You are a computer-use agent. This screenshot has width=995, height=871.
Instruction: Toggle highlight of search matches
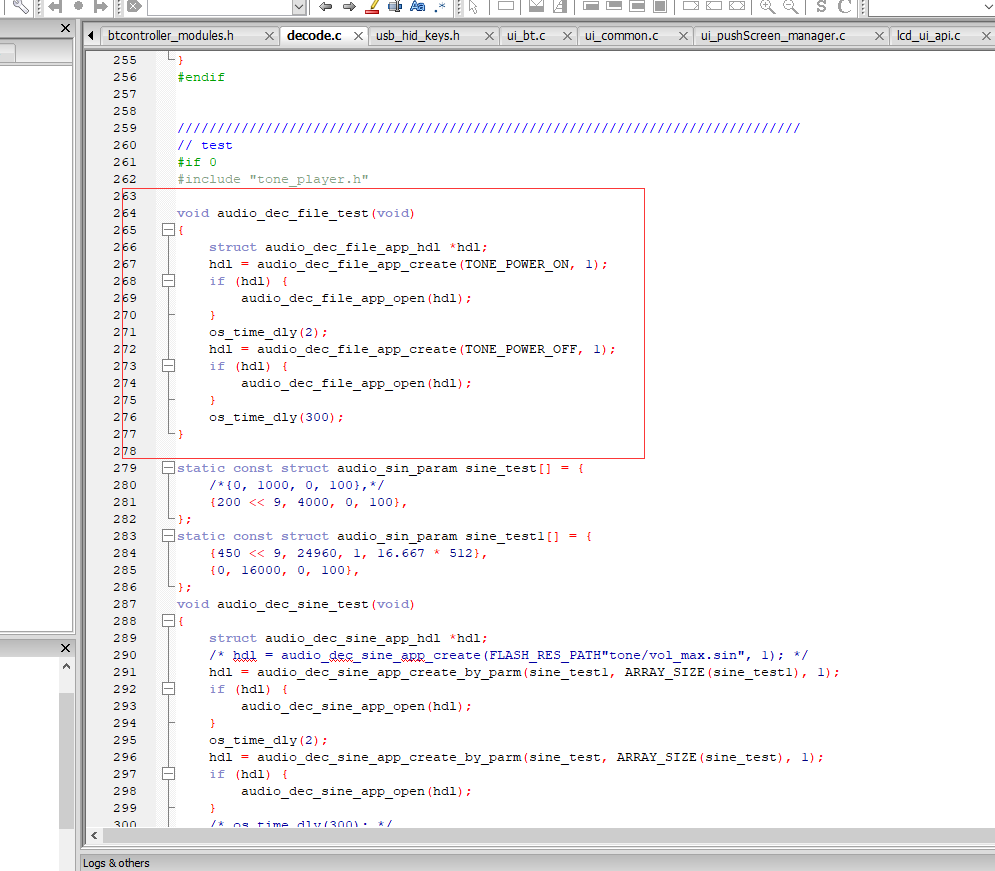[x=372, y=6]
